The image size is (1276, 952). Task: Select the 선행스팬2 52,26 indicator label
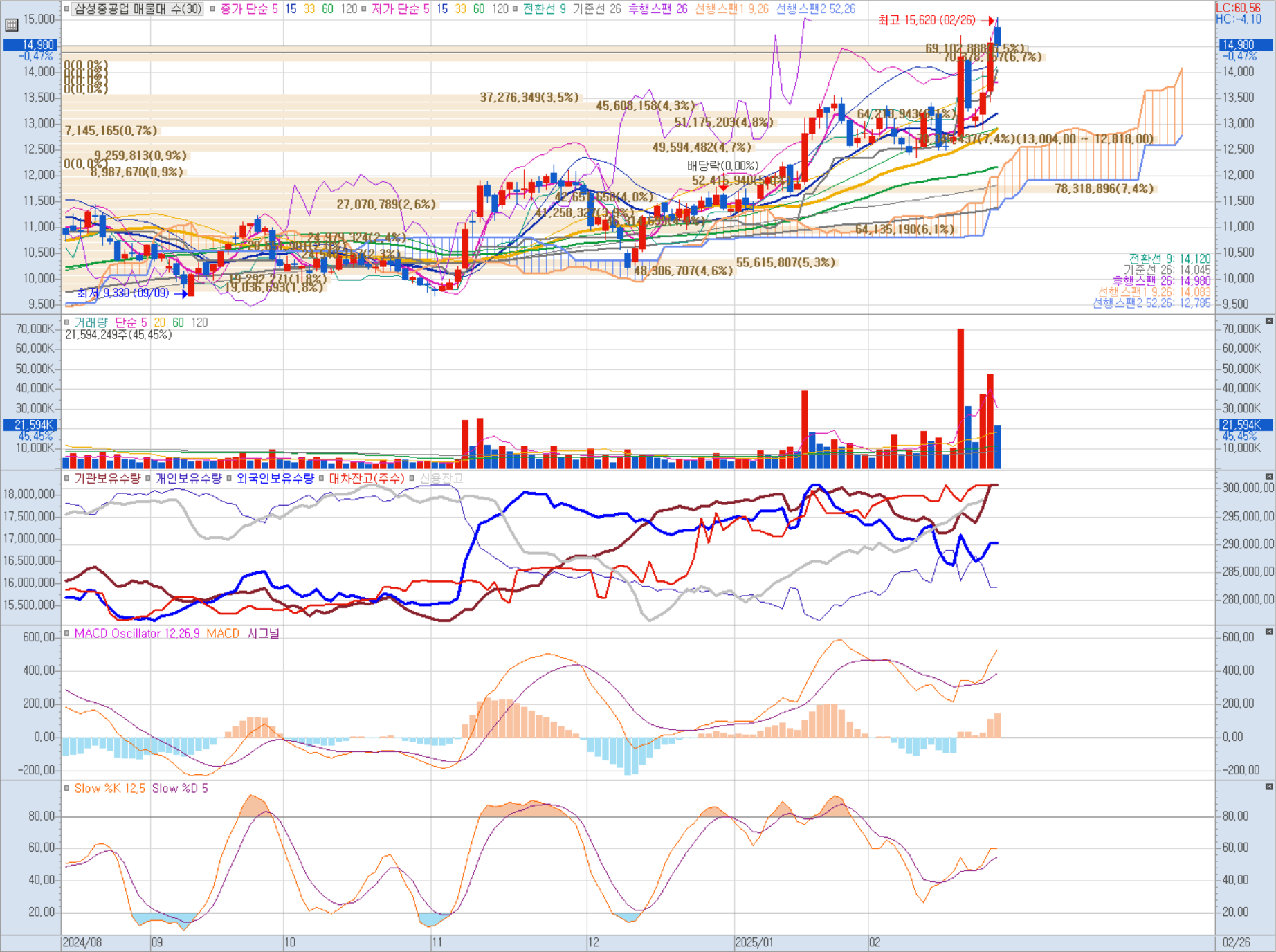(816, 9)
